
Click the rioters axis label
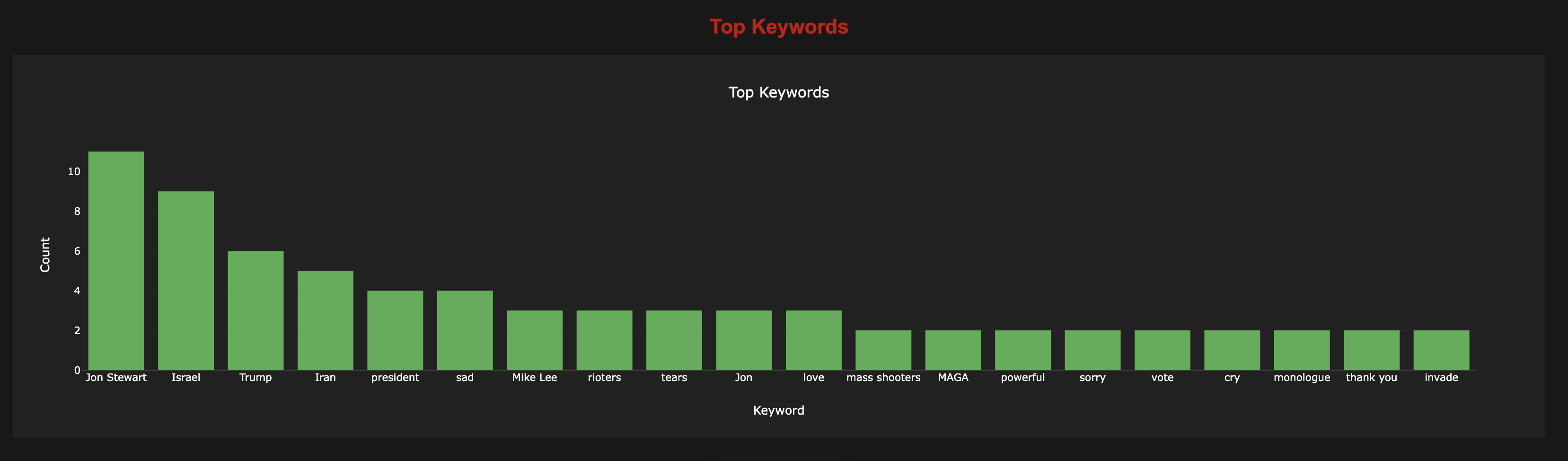tap(604, 378)
